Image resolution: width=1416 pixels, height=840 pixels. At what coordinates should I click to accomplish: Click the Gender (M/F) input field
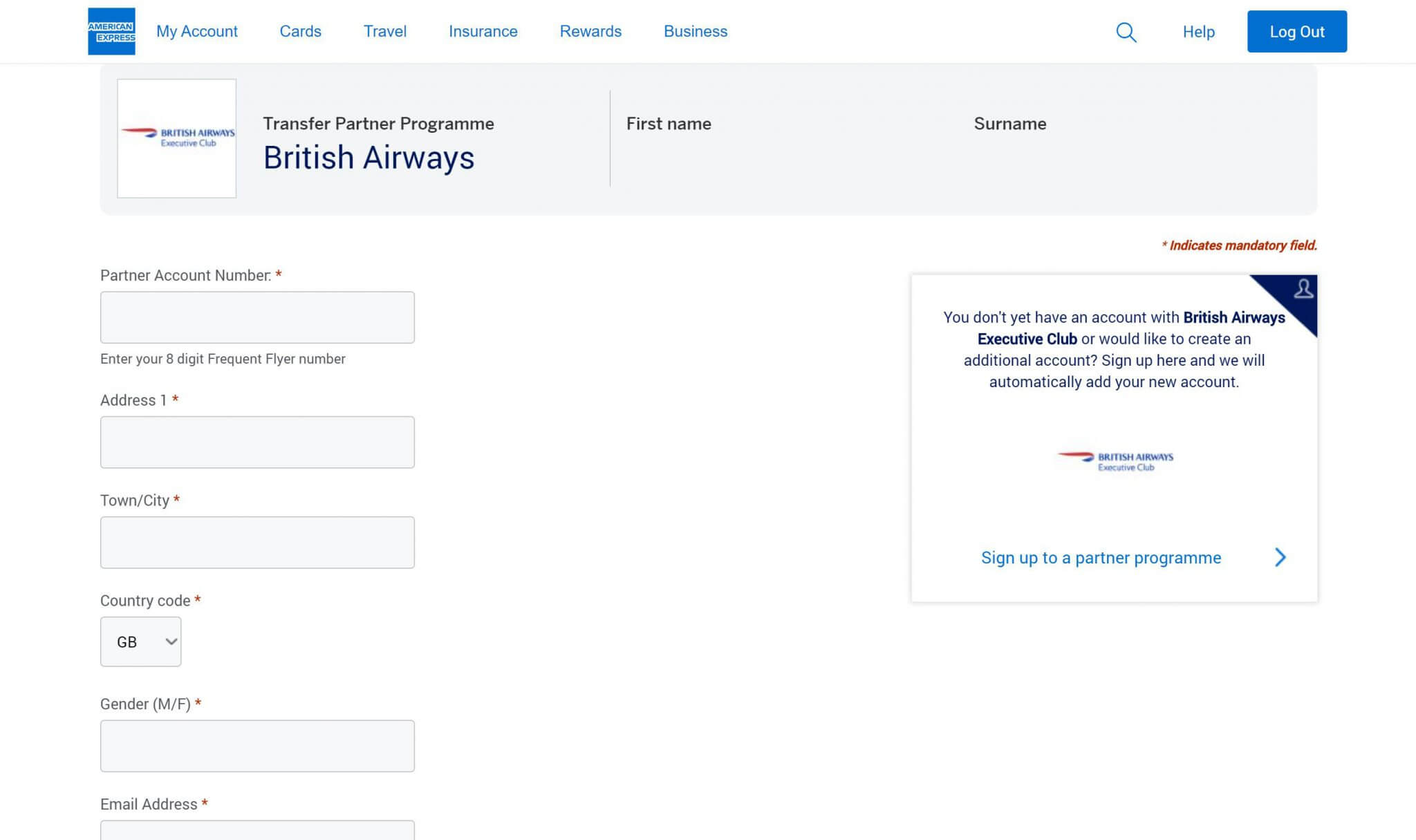coord(257,745)
